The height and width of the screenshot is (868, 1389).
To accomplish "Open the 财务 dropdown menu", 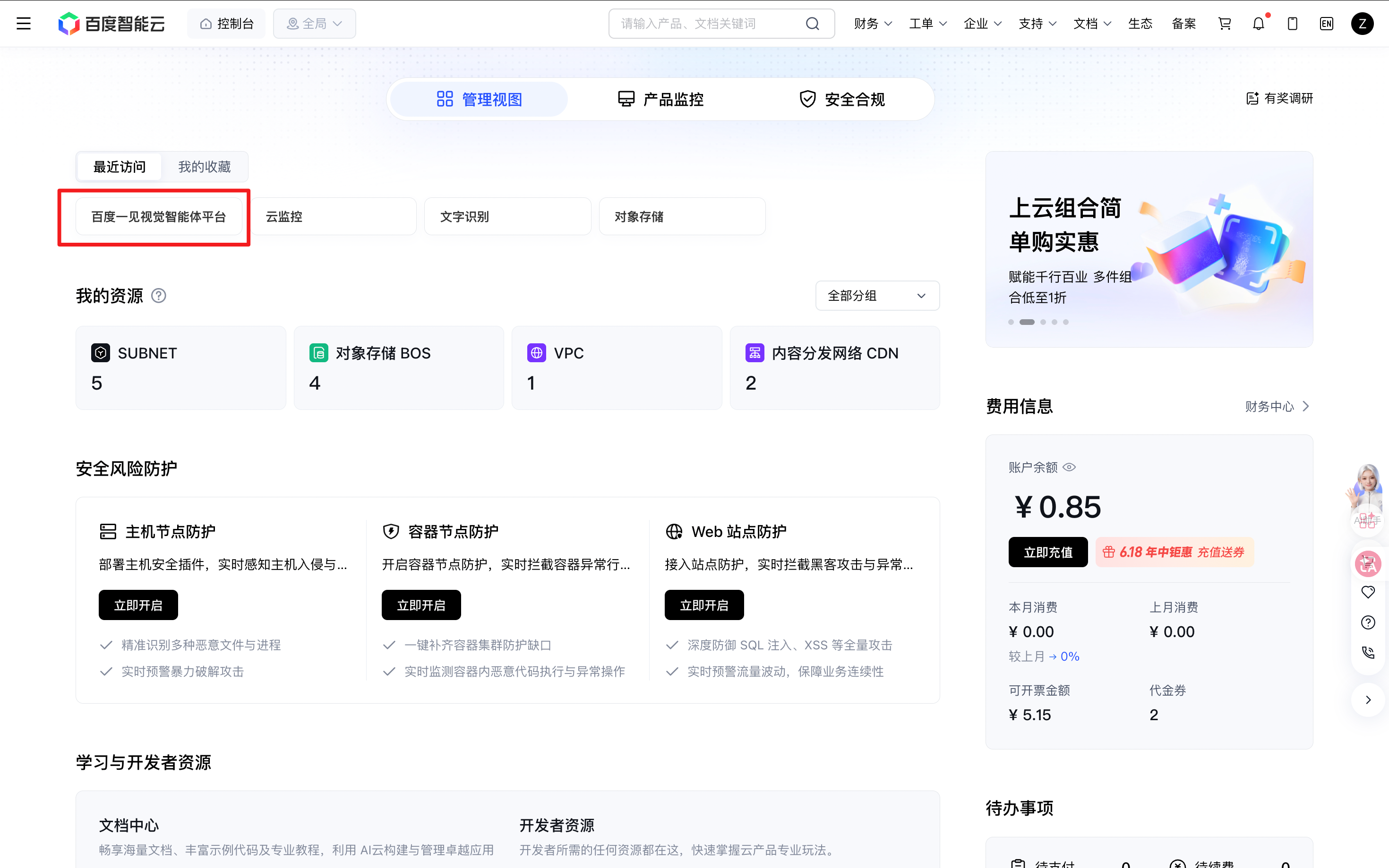I will pos(873,24).
